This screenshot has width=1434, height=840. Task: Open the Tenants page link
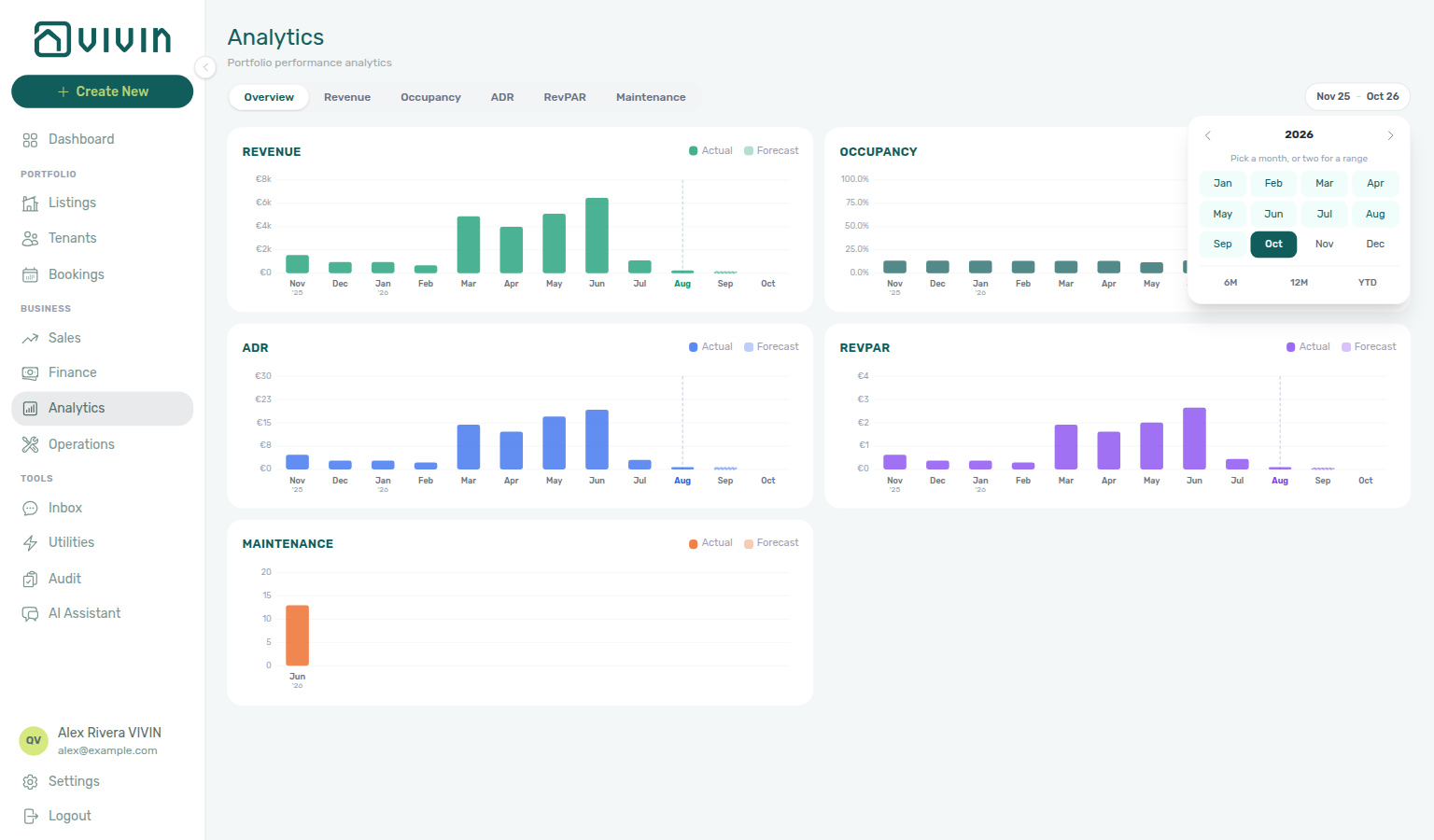(x=103, y=239)
